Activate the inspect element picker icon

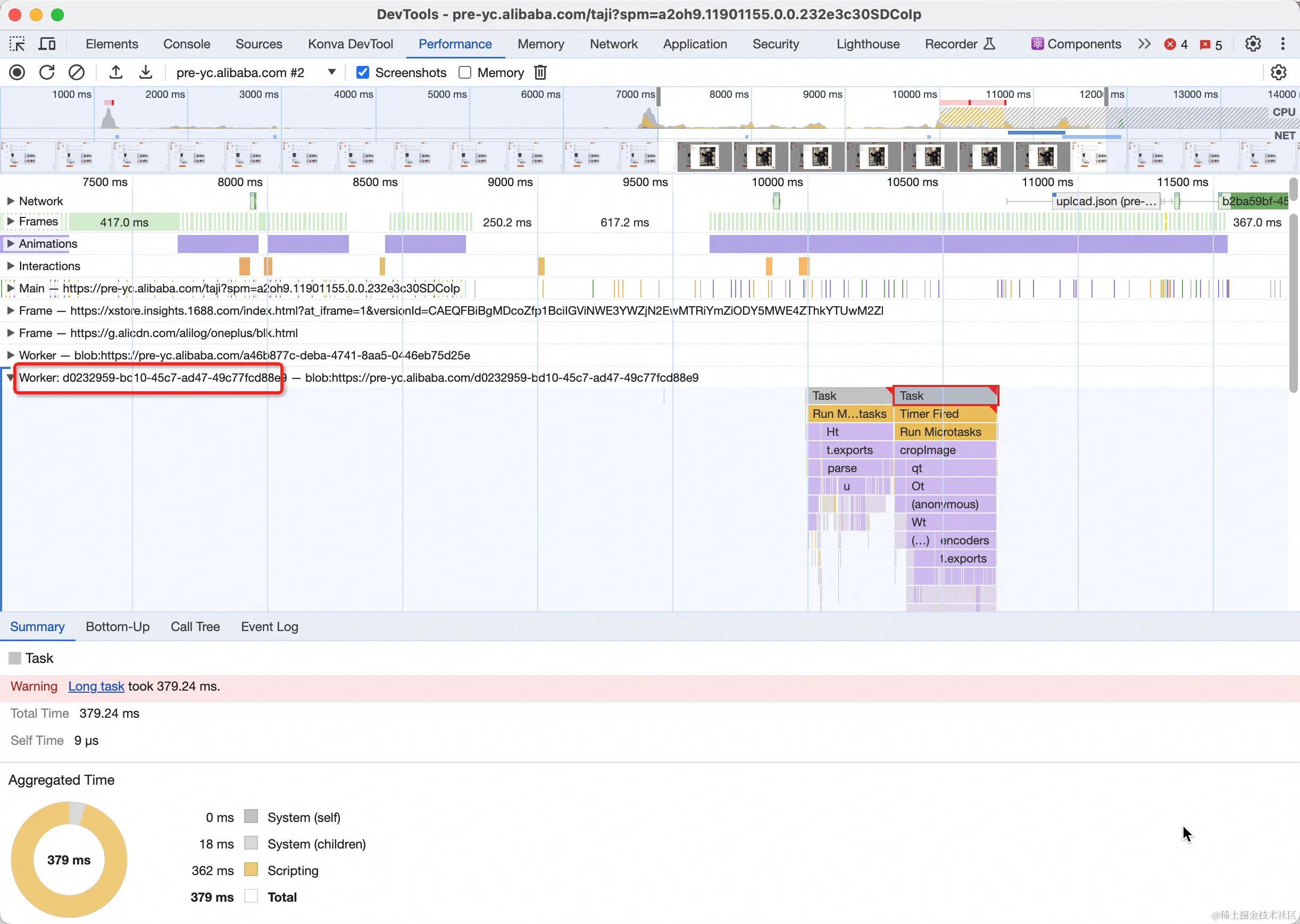pyautogui.click(x=17, y=44)
